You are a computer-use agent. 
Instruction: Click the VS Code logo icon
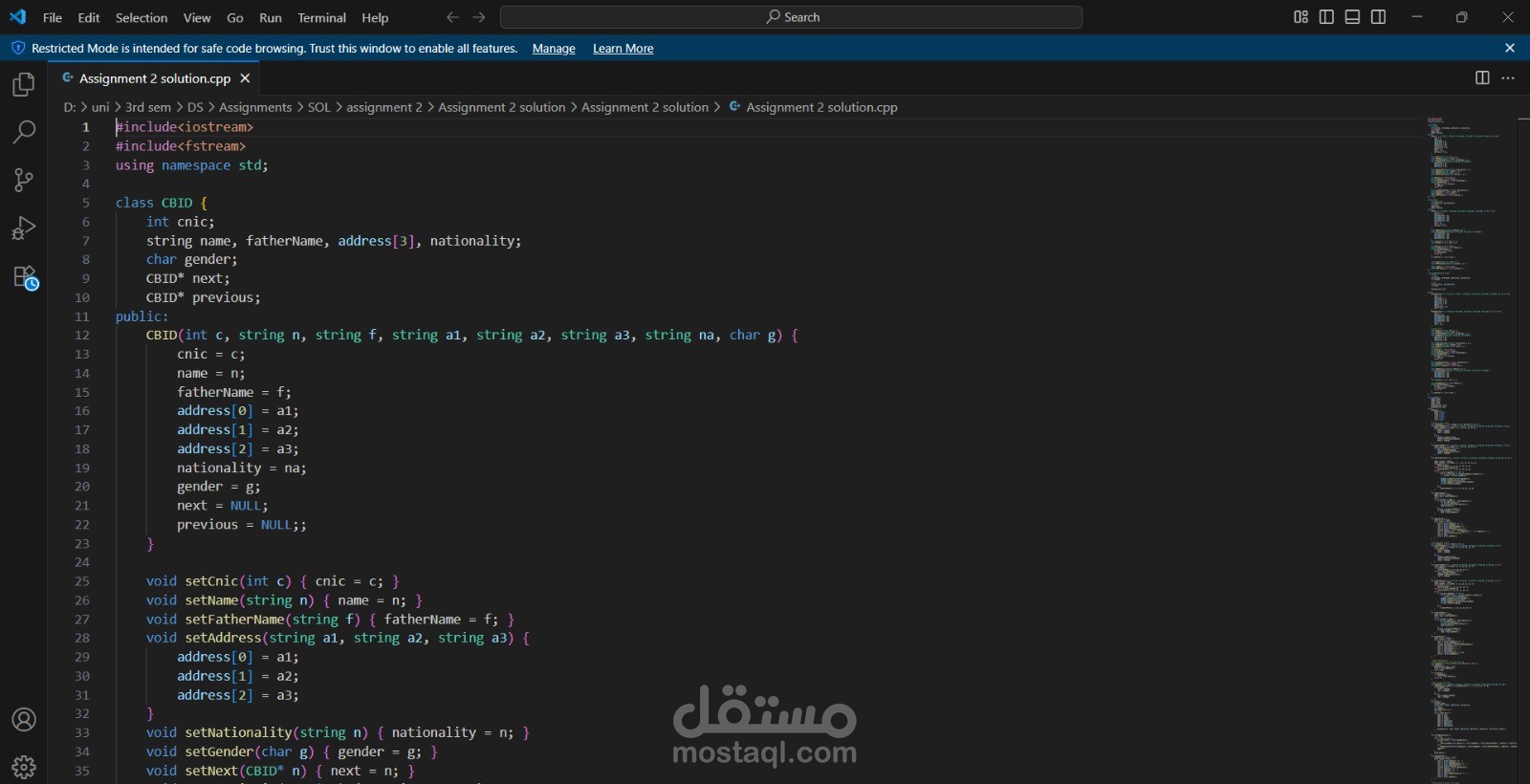(x=18, y=17)
